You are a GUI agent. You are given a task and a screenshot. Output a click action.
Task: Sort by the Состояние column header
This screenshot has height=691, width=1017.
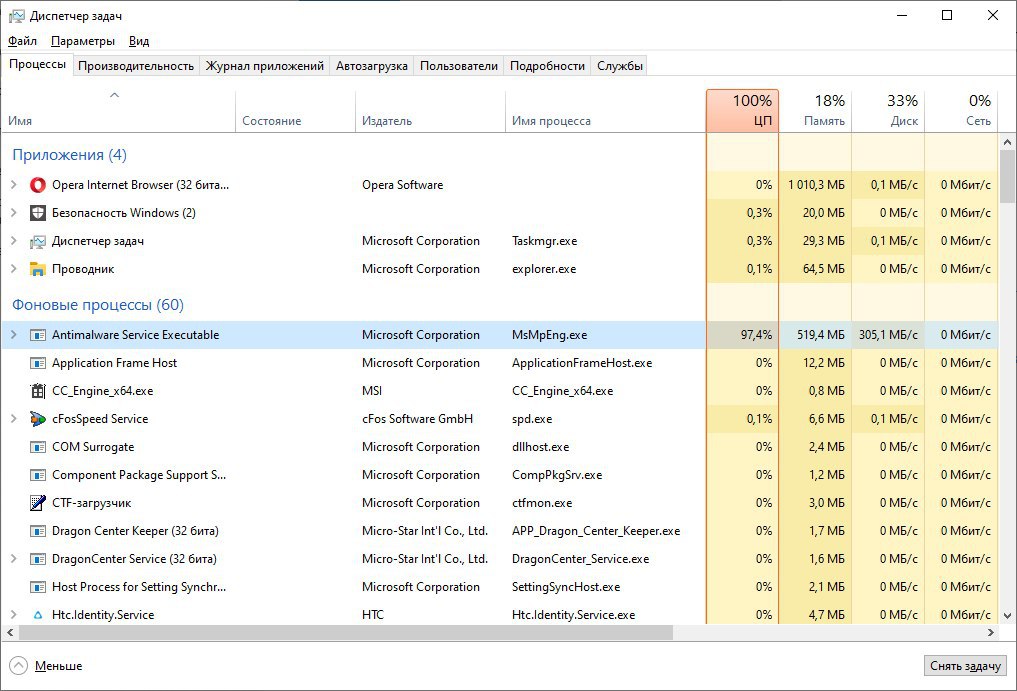[x=295, y=111]
